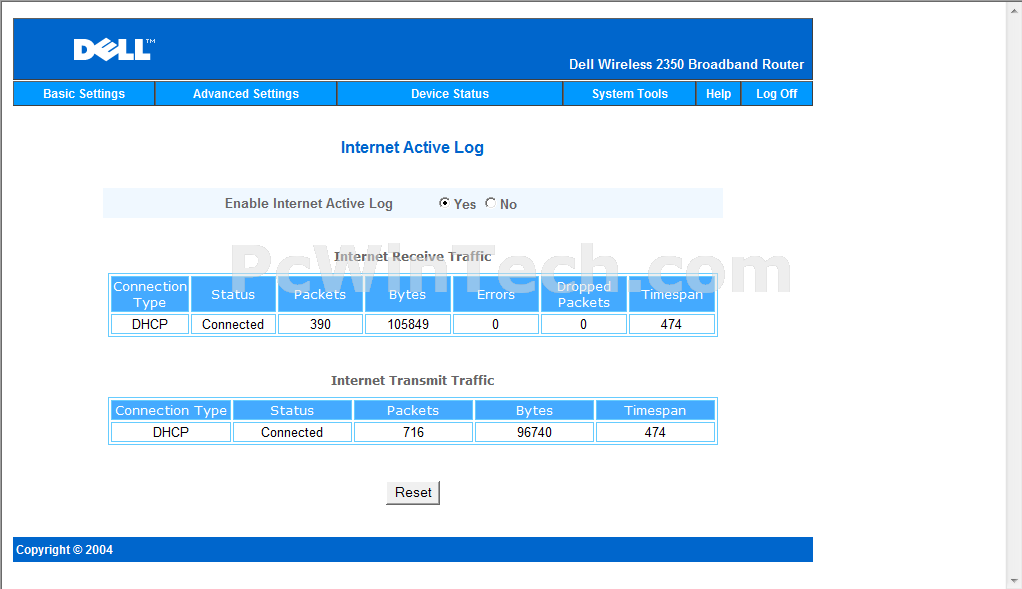Click DHCP cell in transmit traffic table
The image size is (1022, 589).
[171, 433]
